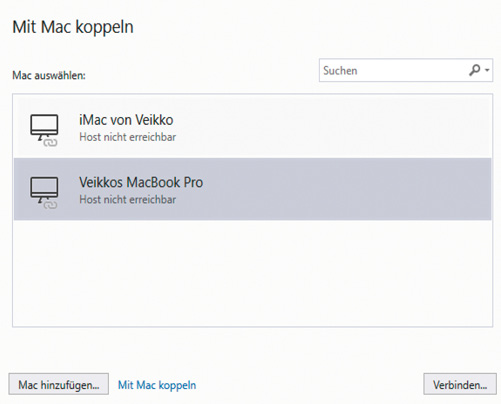Click the Mit Mac koppeln dialog heading
Viewport: 501px width, 404px height.
73,27
